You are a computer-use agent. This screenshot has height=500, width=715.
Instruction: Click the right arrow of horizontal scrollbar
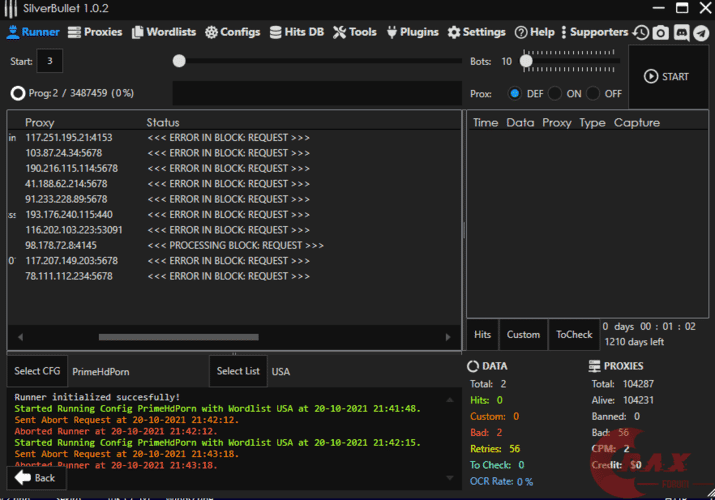pos(448,337)
